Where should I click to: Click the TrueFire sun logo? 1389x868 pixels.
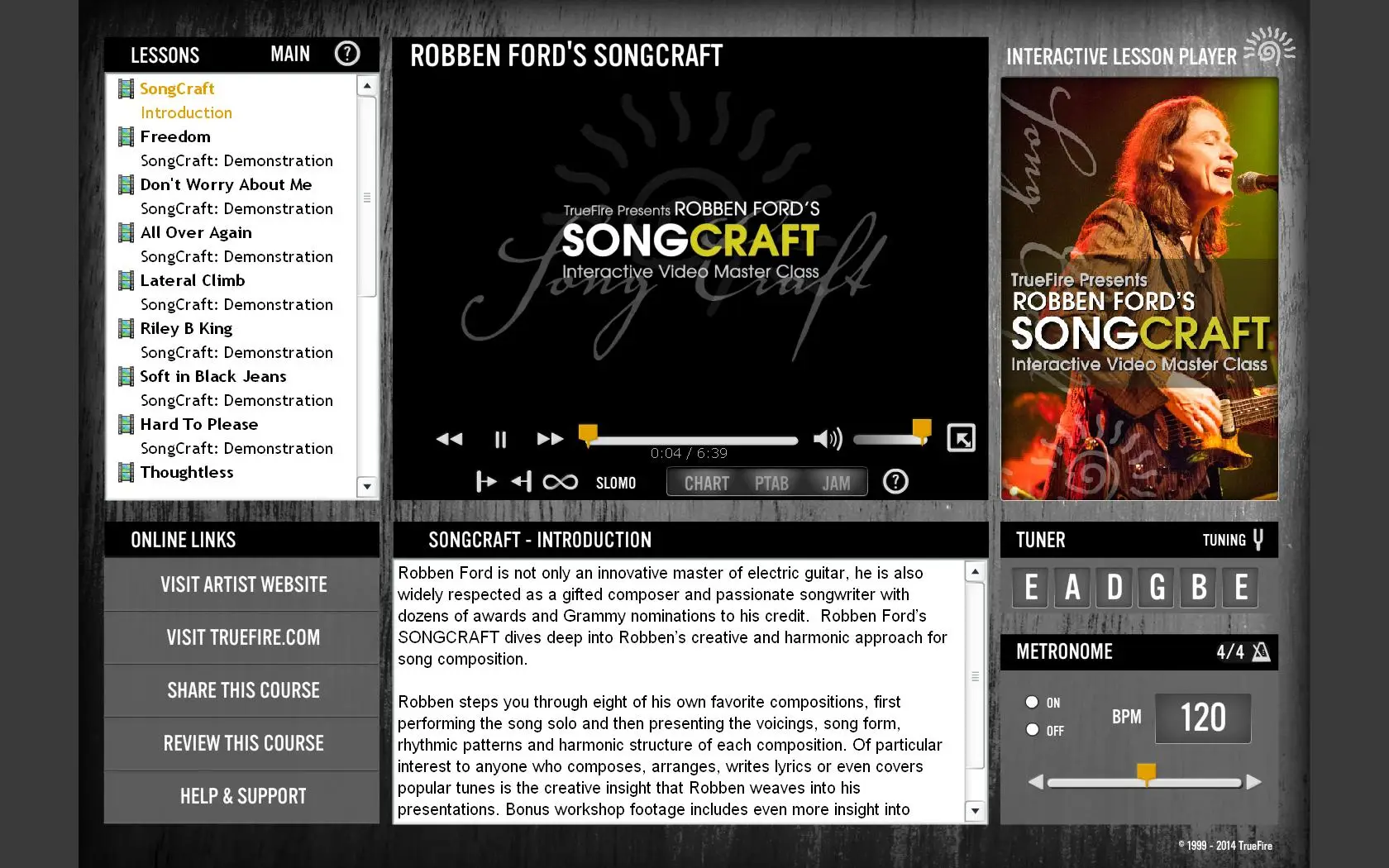click(x=1270, y=46)
